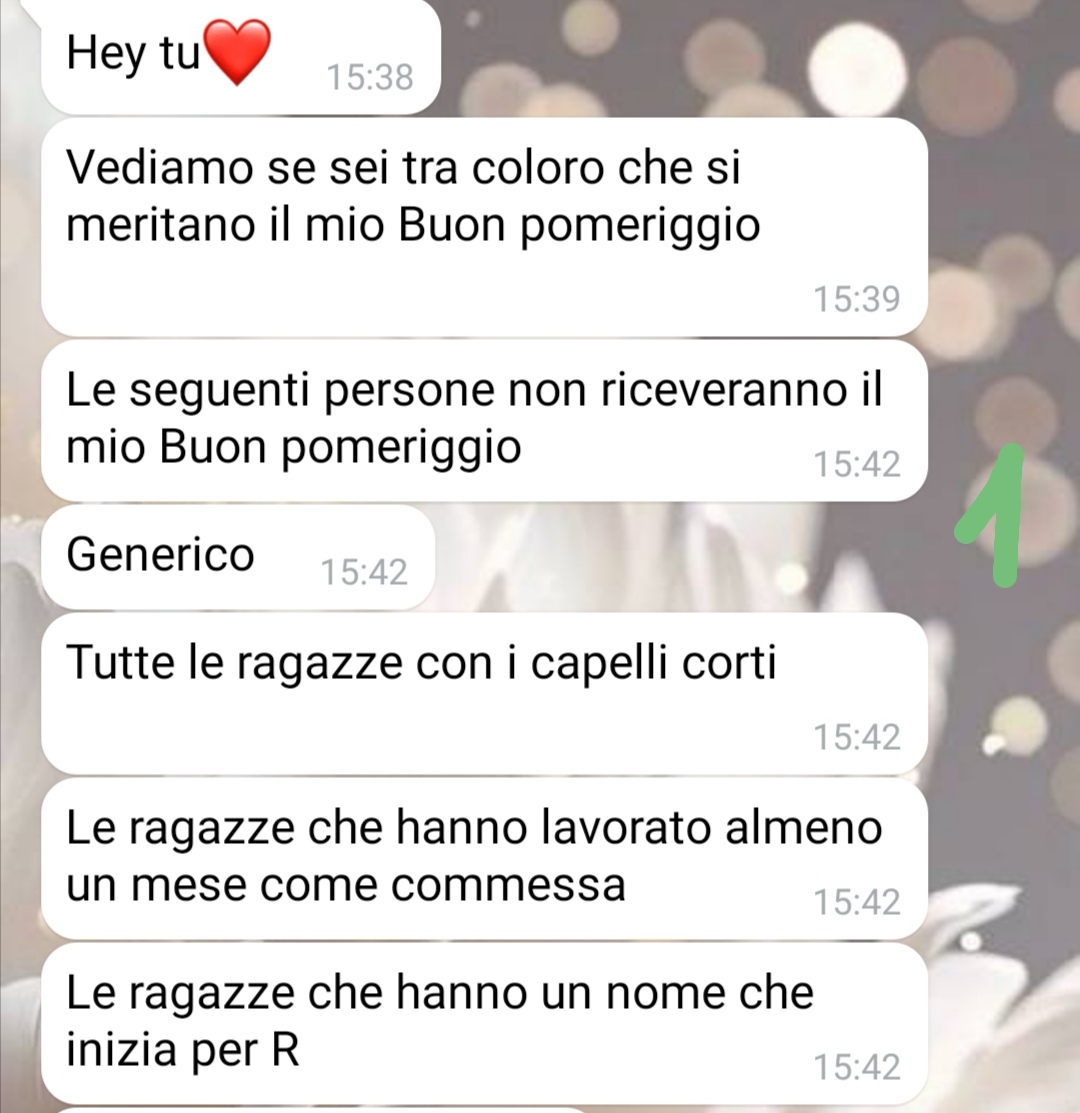
Task: Click the 15:39 timestamp
Action: (x=856, y=299)
